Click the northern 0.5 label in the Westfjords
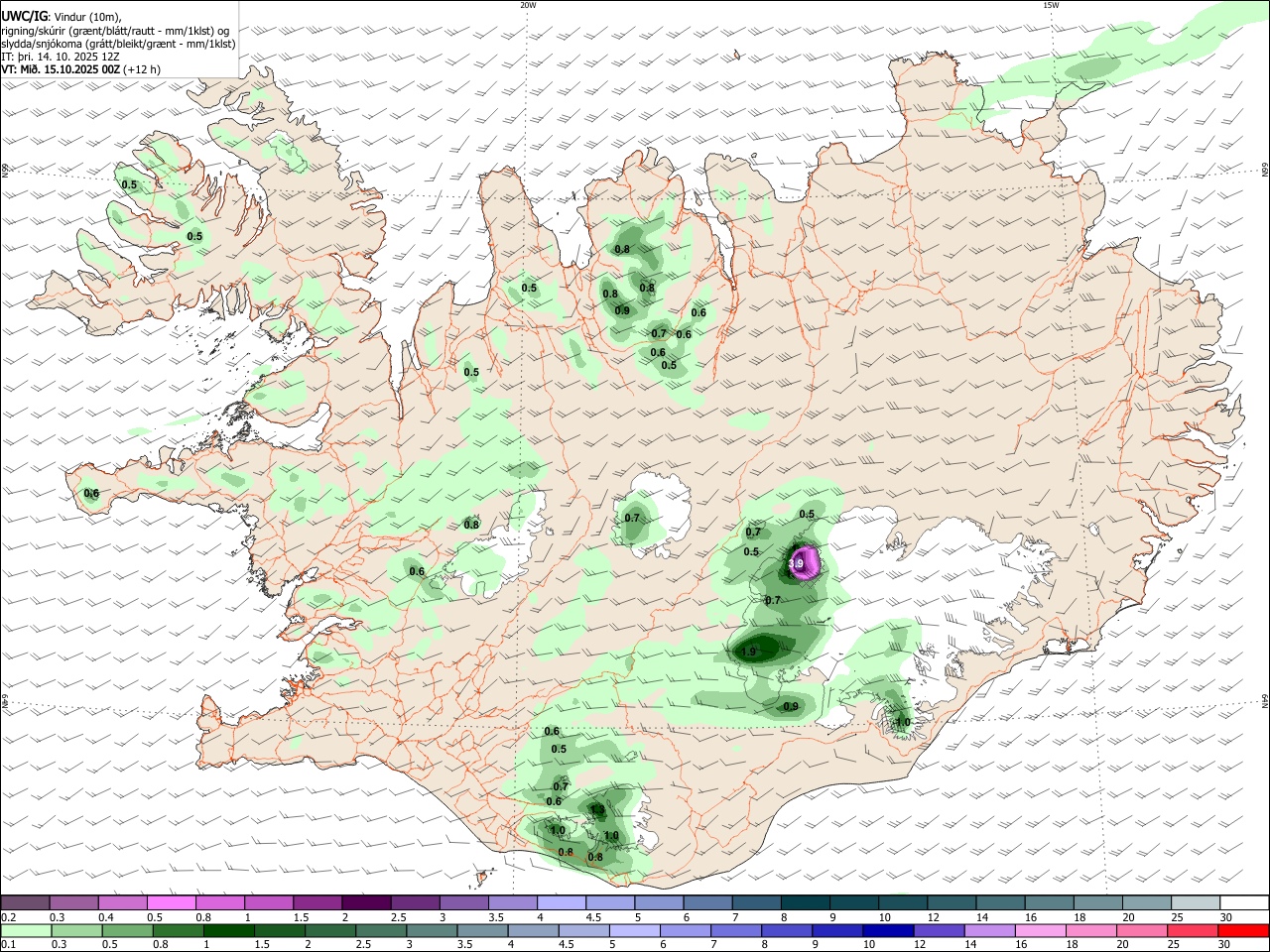 tap(129, 184)
